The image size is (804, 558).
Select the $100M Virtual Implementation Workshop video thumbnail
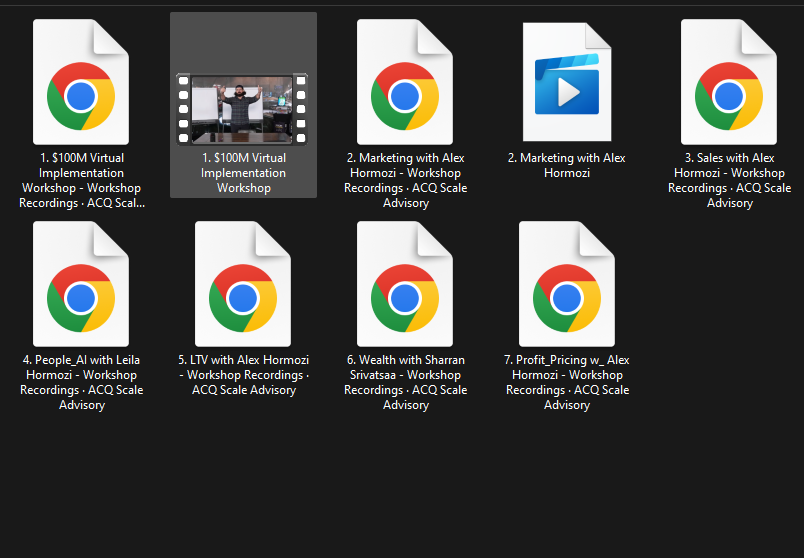(243, 104)
